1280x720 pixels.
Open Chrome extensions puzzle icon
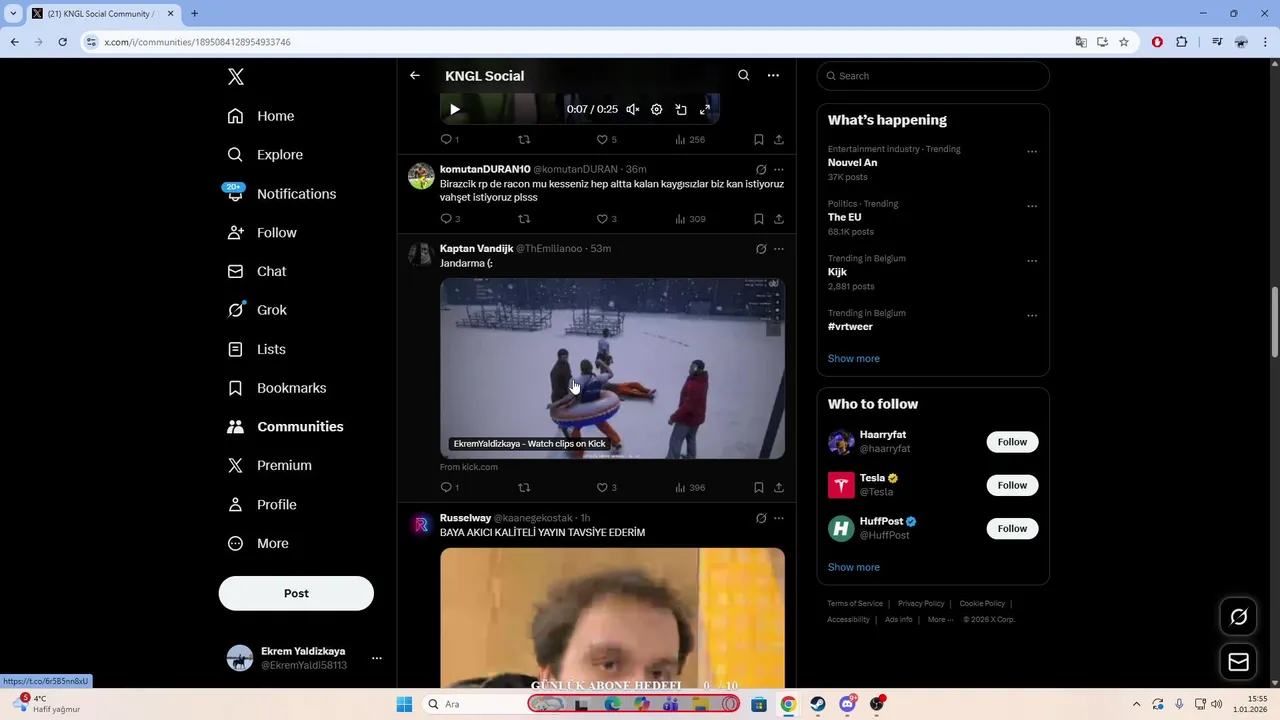click(1182, 42)
